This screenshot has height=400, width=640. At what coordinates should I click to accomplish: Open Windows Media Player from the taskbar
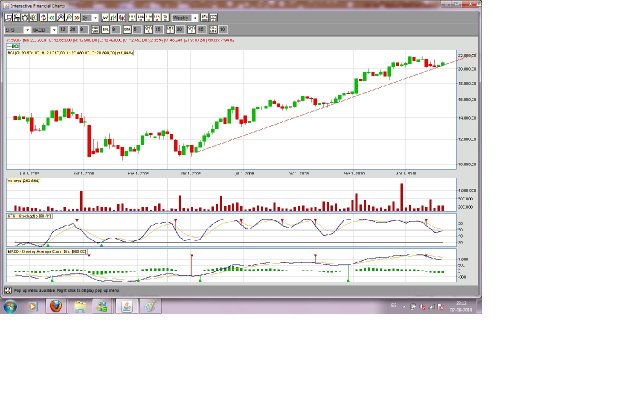pyautogui.click(x=33, y=306)
